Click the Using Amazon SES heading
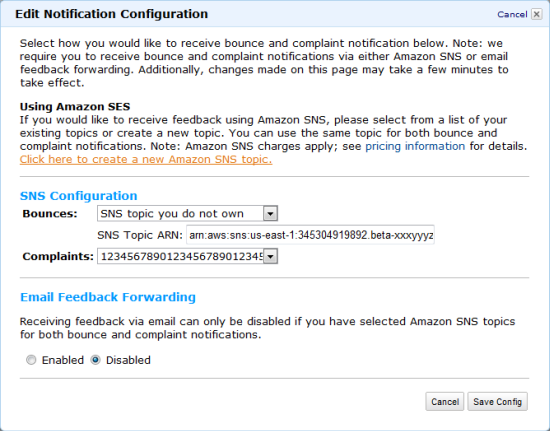Viewport: 550px width, 431px height. pos(75,107)
